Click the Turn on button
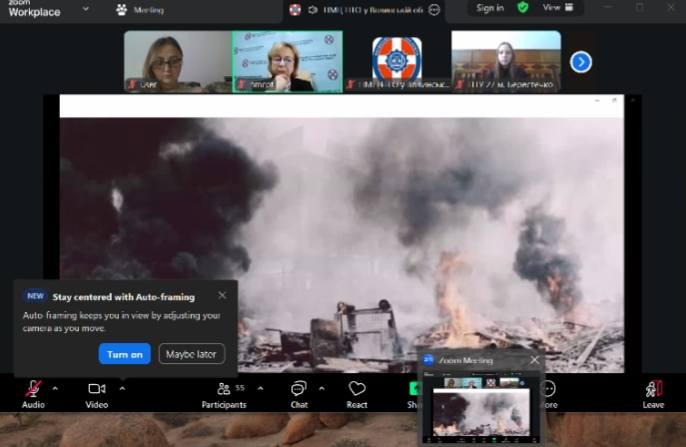686x447 pixels. 125,354
